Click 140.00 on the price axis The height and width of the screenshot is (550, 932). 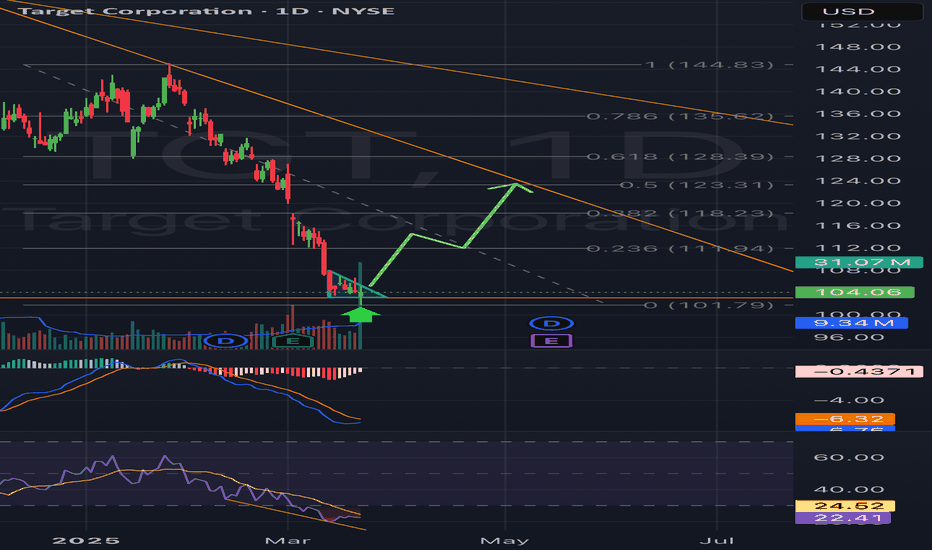pyautogui.click(x=858, y=92)
